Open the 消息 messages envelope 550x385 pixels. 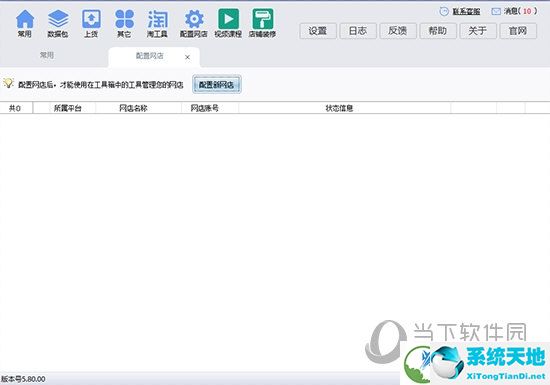(496, 12)
